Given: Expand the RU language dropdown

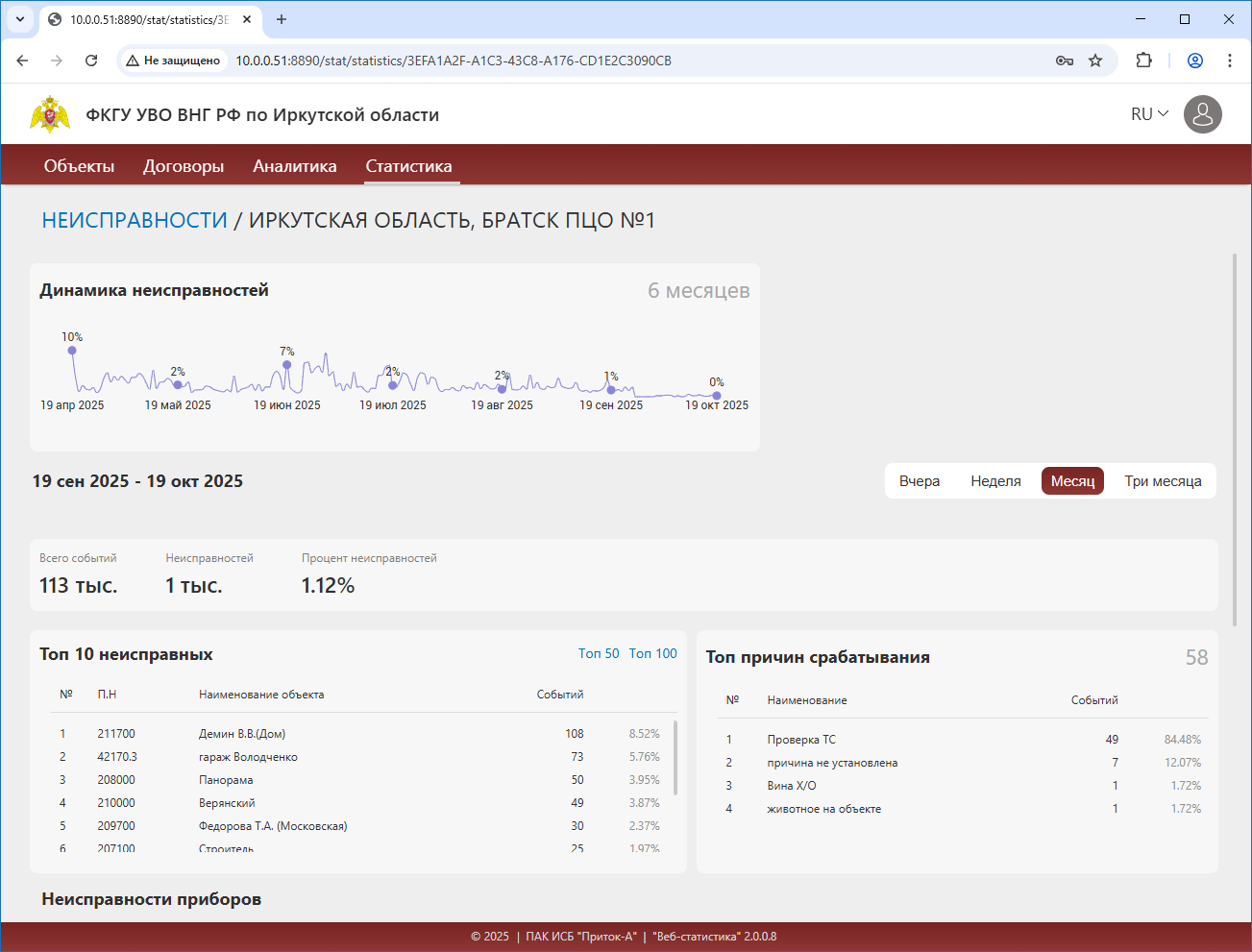Looking at the screenshot, I should point(1149,114).
